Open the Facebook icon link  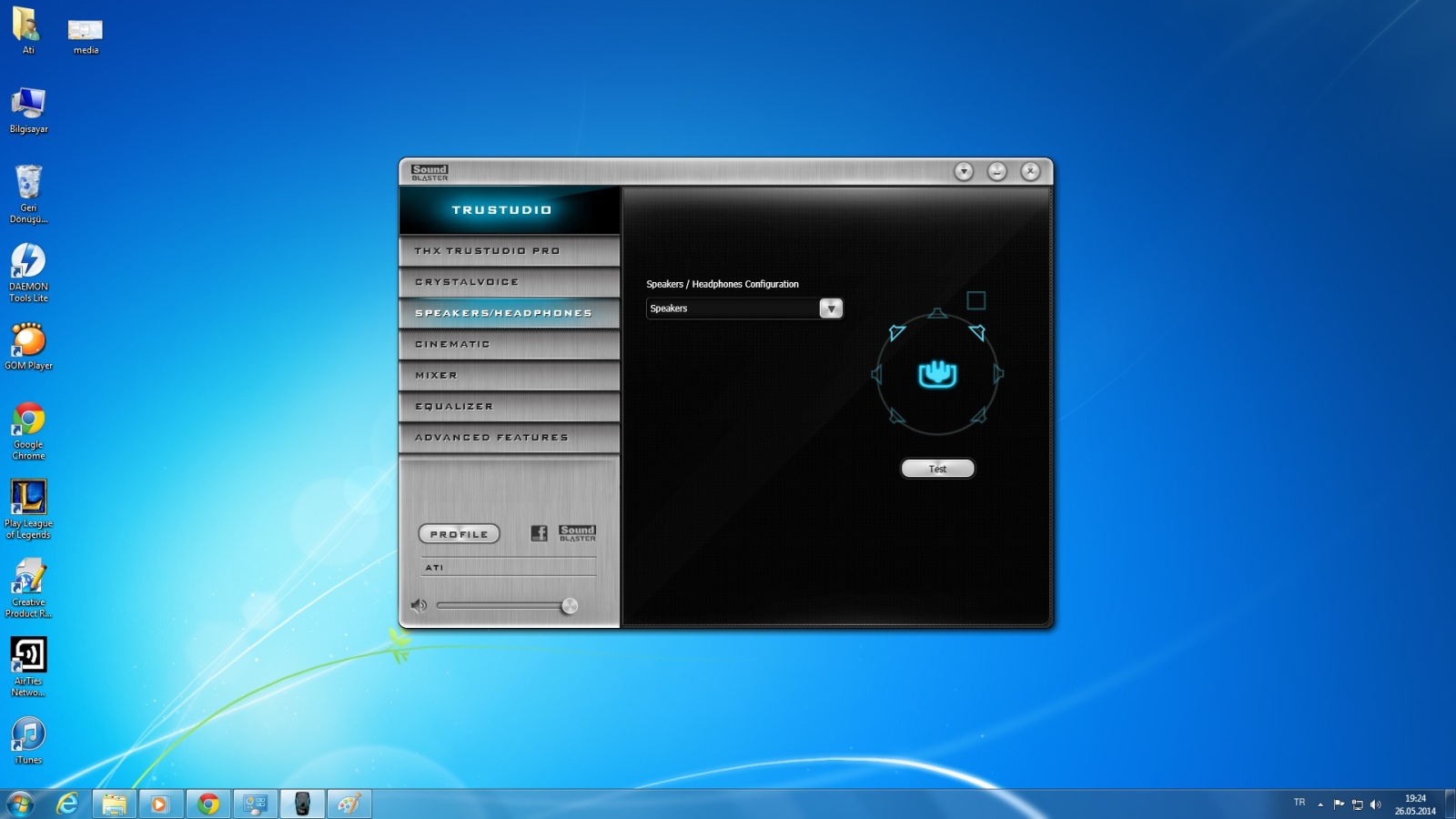[539, 533]
